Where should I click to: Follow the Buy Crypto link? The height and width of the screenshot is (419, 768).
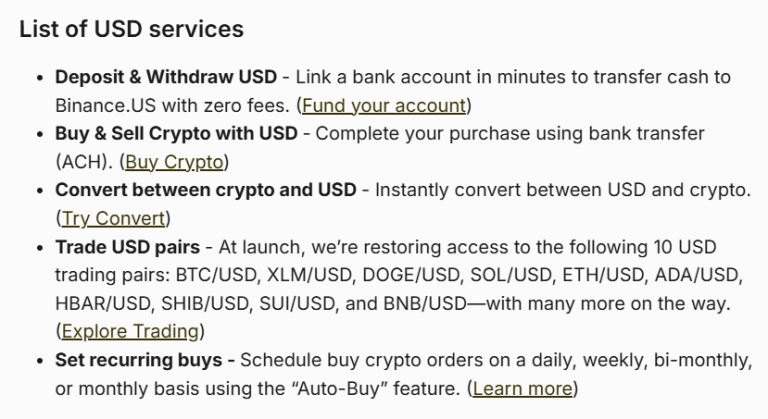point(174,162)
